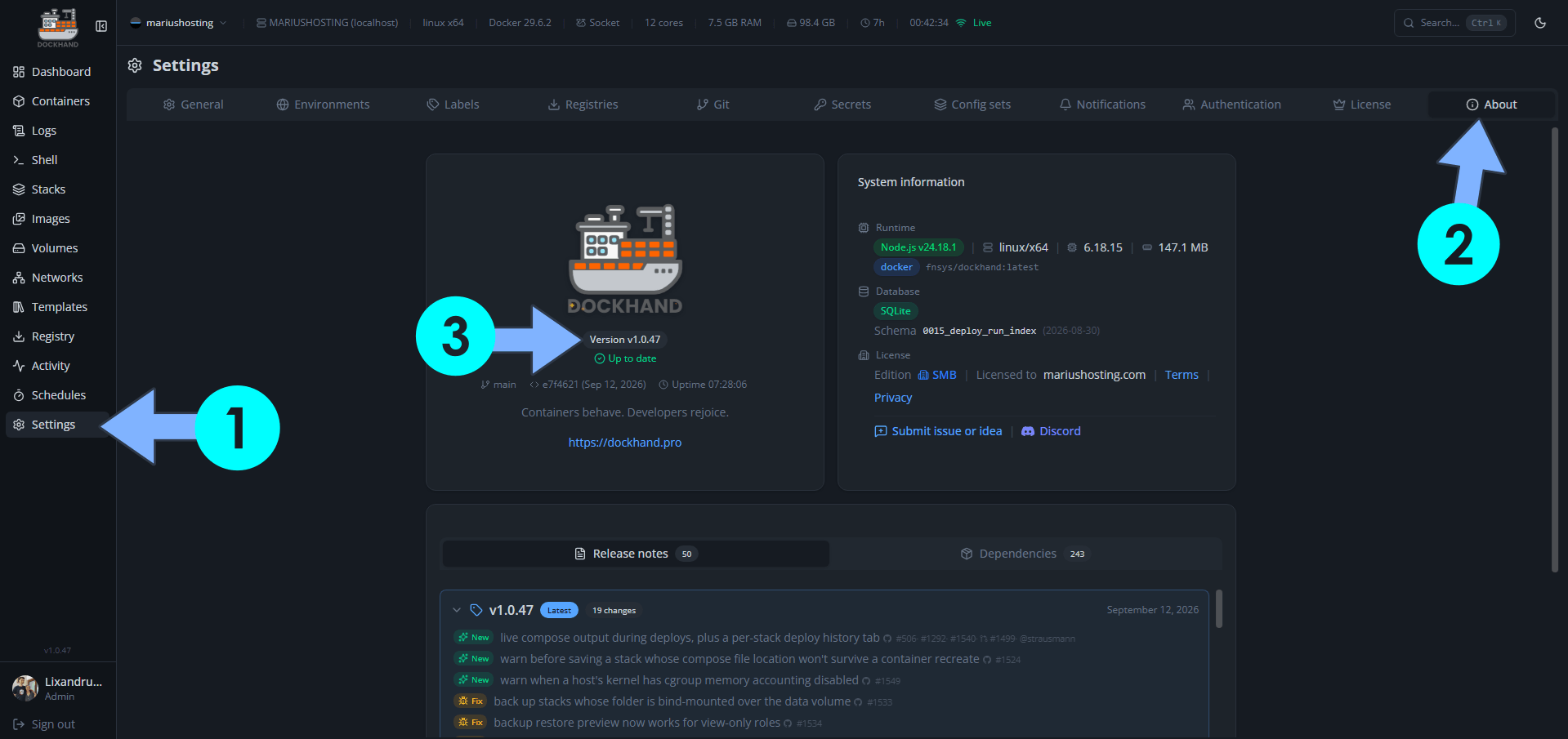Click the Schedules clock icon
This screenshot has width=1568, height=739.
(x=19, y=395)
